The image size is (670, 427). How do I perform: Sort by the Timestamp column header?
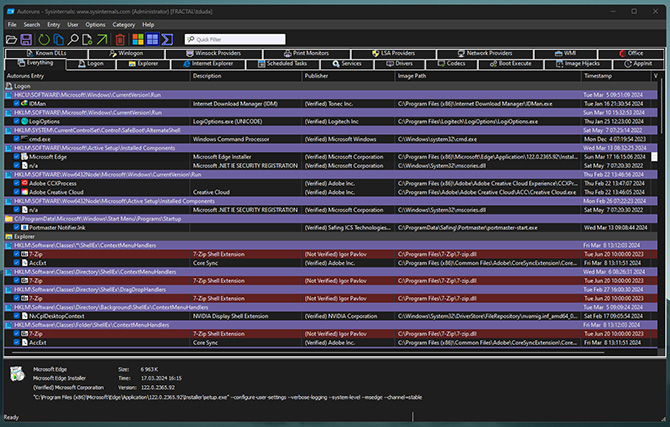tap(616, 76)
